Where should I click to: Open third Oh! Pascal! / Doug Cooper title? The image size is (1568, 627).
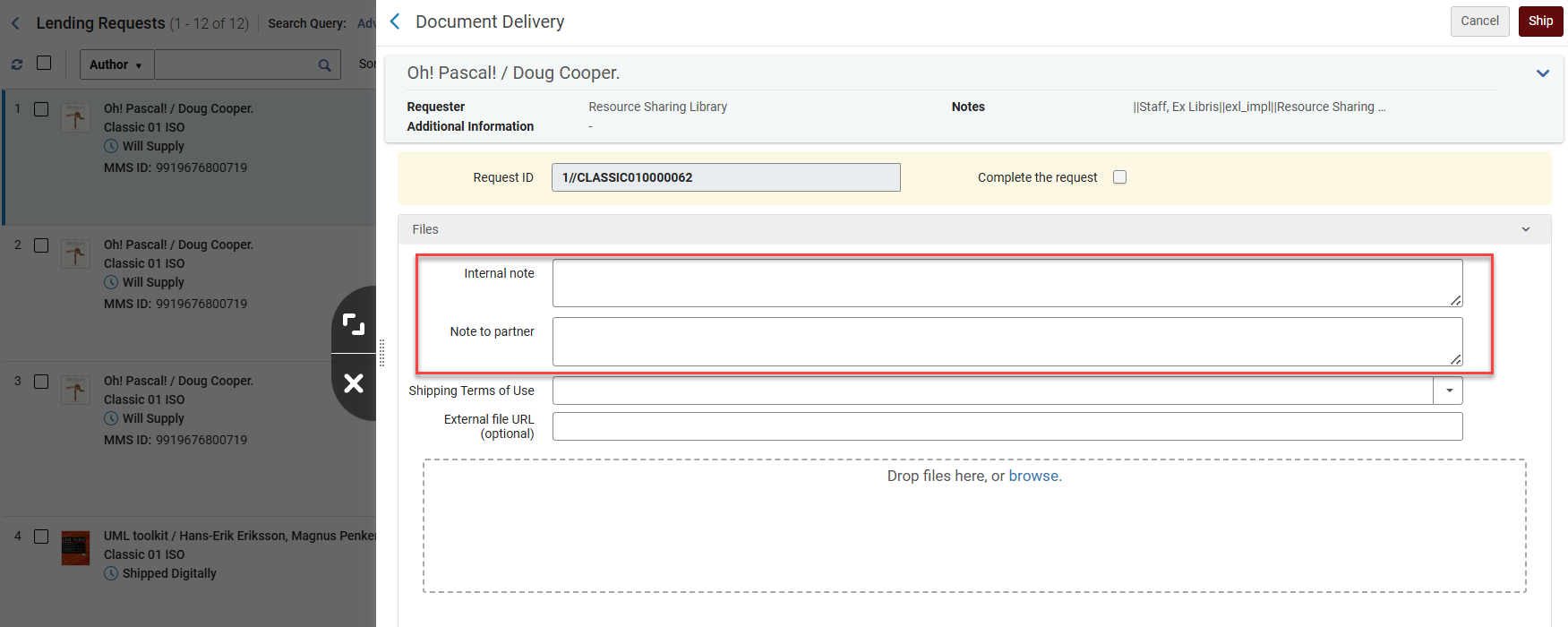[178, 381]
